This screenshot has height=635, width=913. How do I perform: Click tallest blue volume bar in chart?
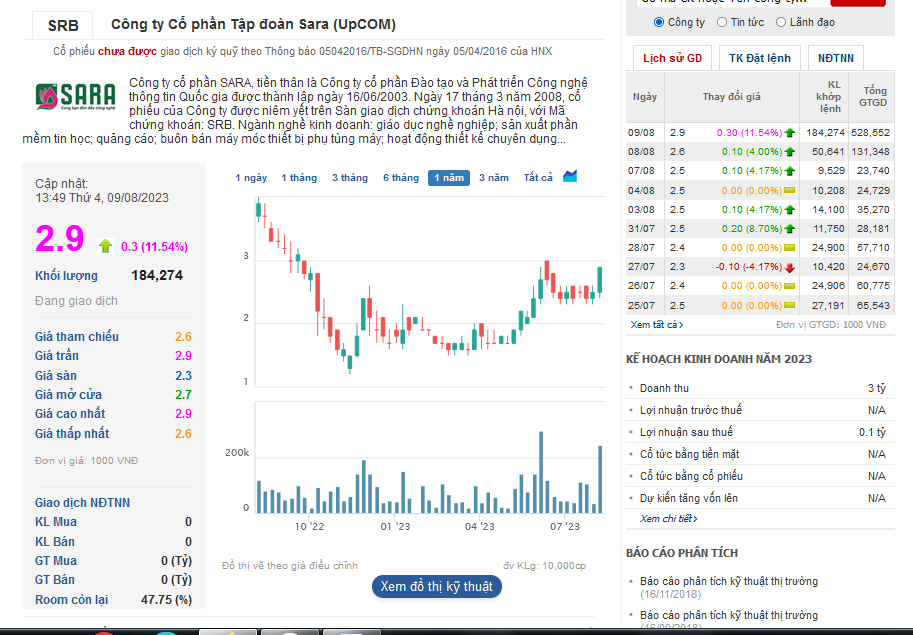point(541,472)
